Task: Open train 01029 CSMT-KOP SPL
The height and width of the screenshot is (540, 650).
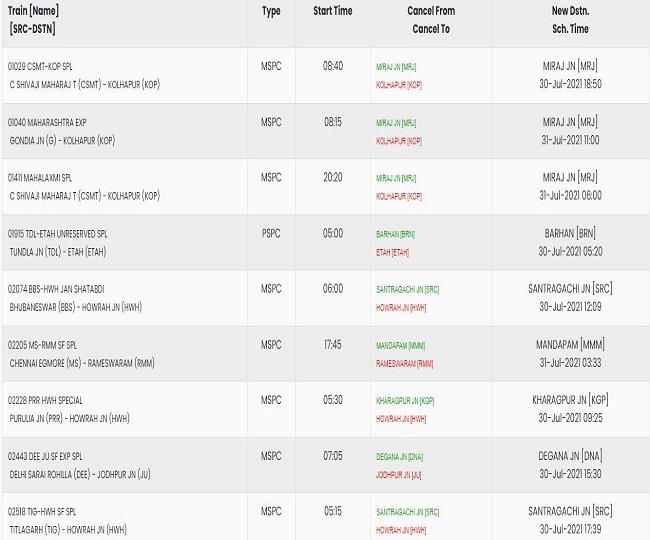Action: [40, 66]
